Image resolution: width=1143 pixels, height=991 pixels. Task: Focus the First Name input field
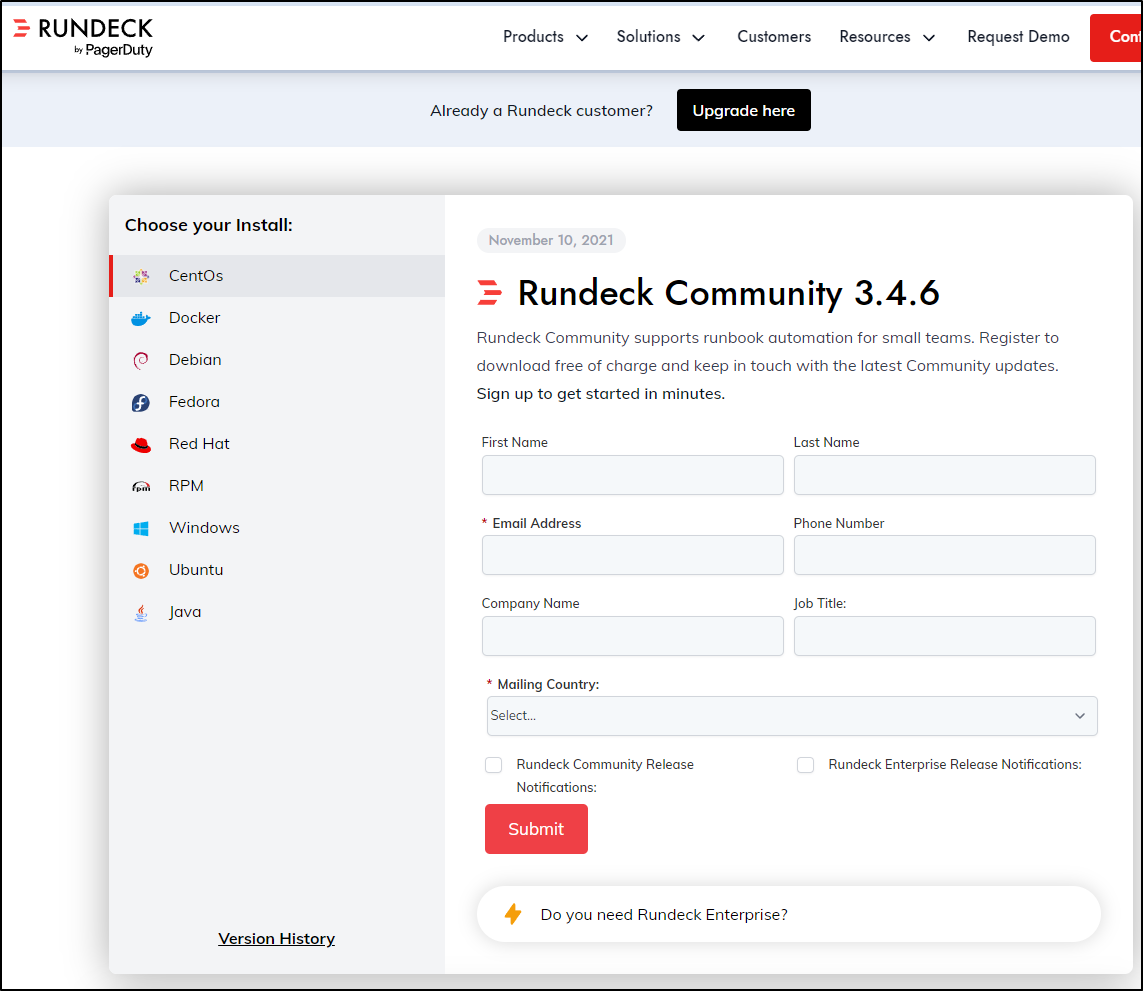632,475
